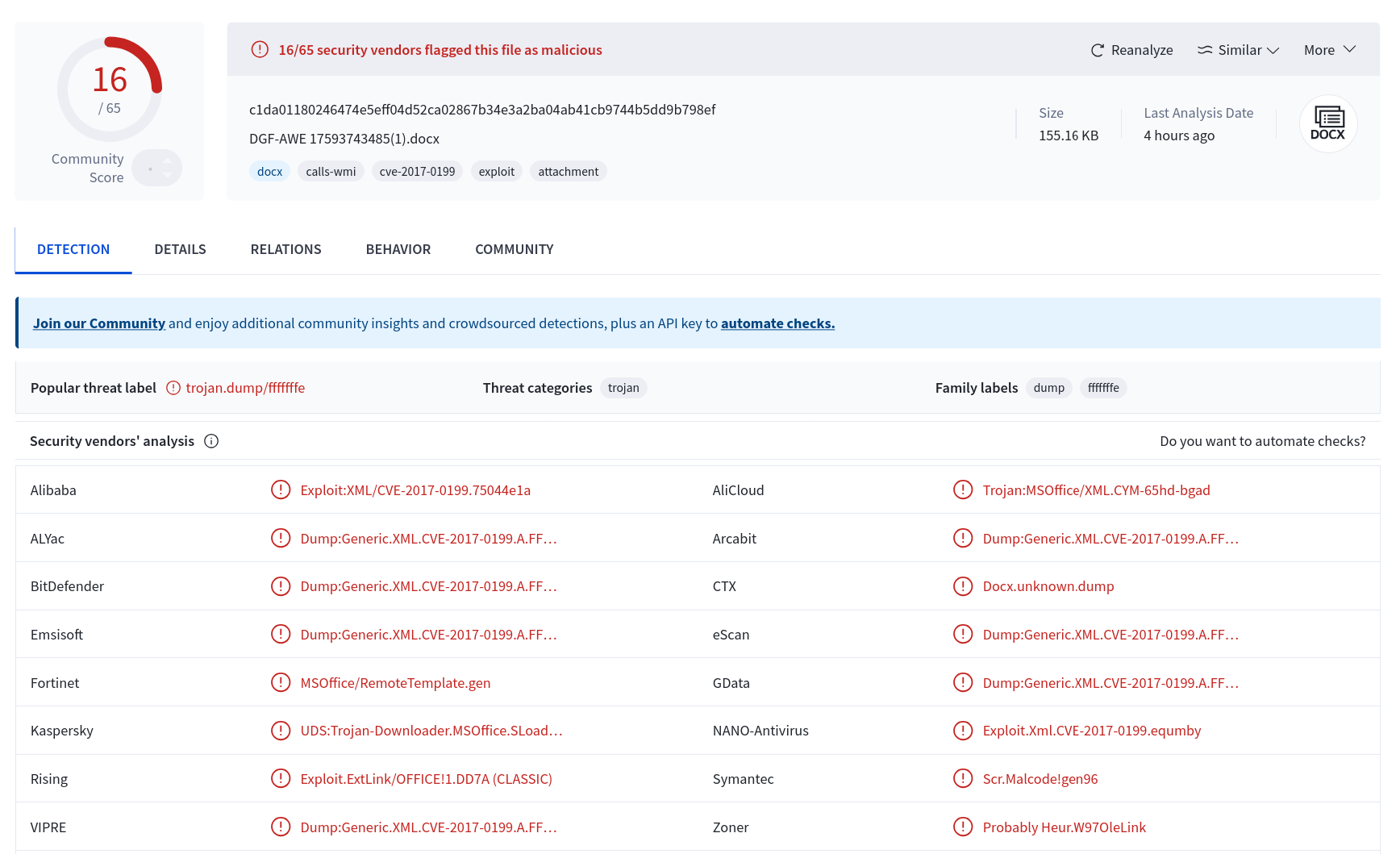The width and height of the screenshot is (1400, 854).
Task: Click the info icon beside Security vendors' analysis
Action: click(x=211, y=441)
